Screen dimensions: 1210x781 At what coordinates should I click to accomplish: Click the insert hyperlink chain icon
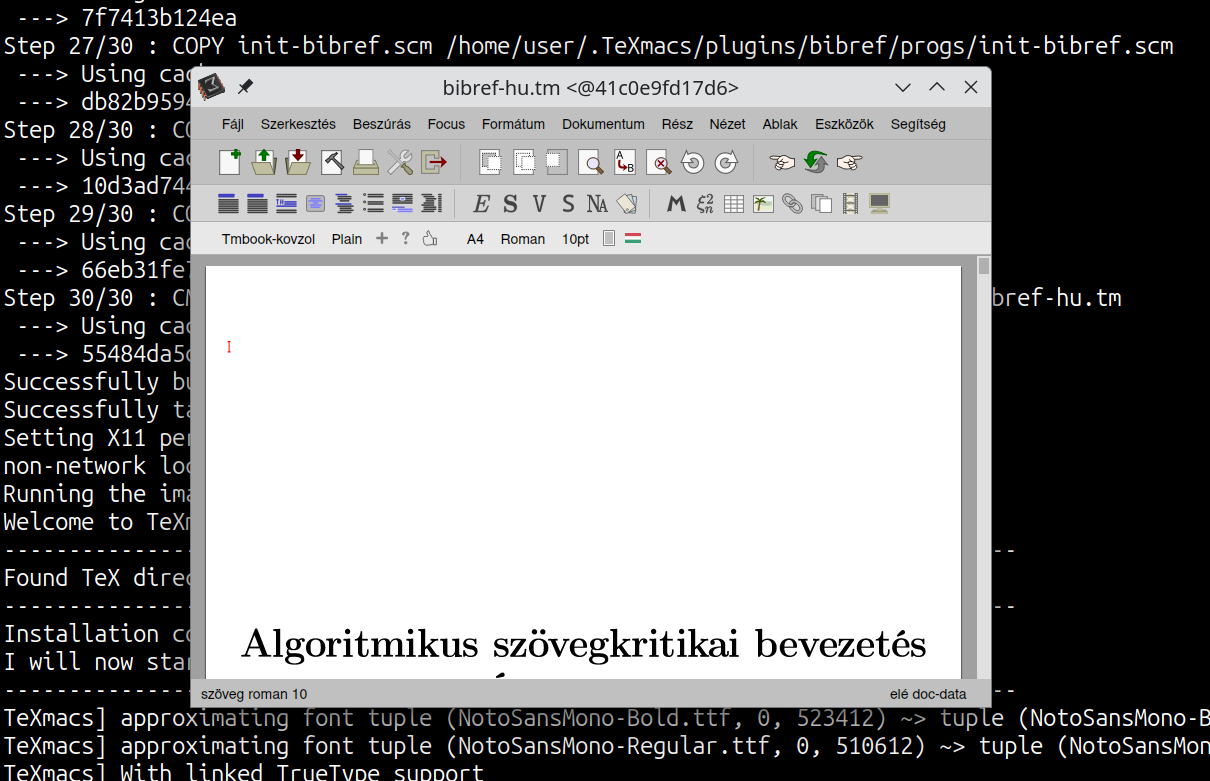(x=792, y=204)
